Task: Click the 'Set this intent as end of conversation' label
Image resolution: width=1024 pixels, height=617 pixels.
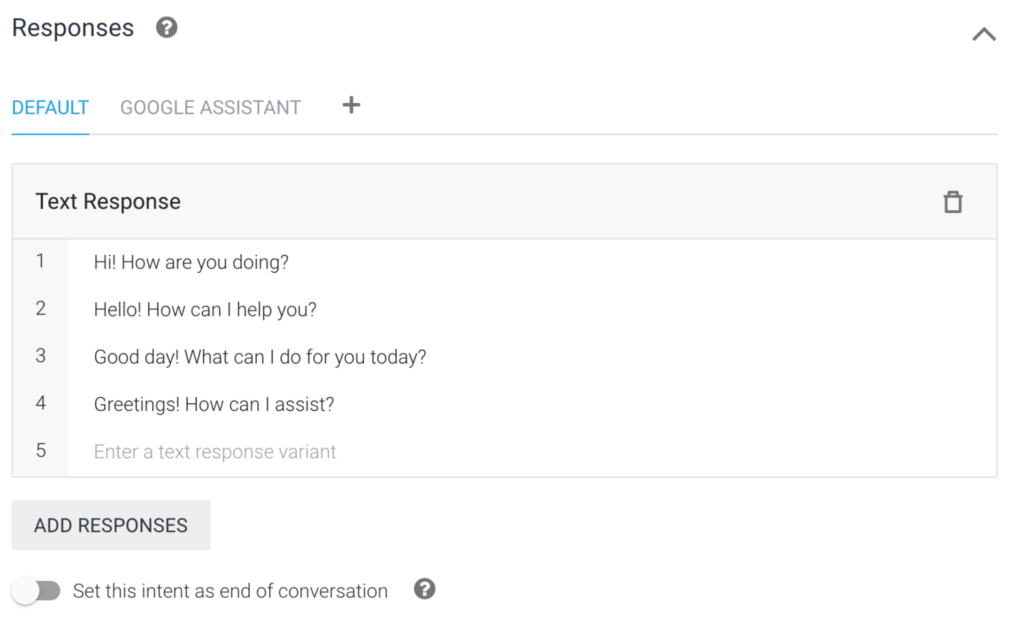Action: pos(230,591)
